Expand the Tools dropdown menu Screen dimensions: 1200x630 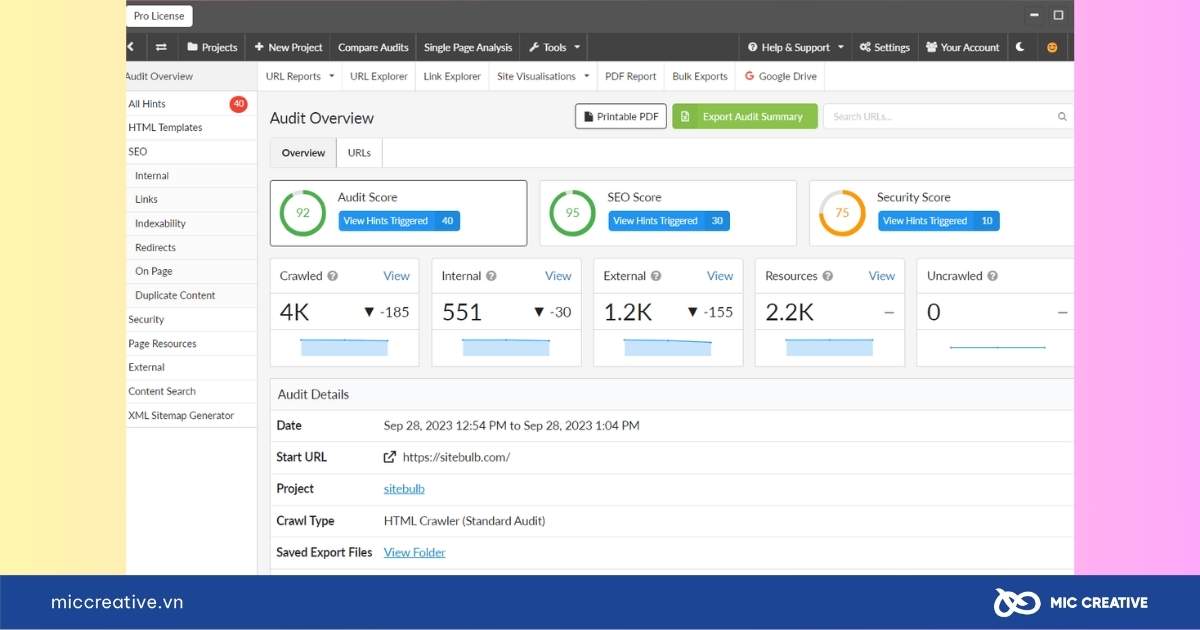click(x=554, y=47)
